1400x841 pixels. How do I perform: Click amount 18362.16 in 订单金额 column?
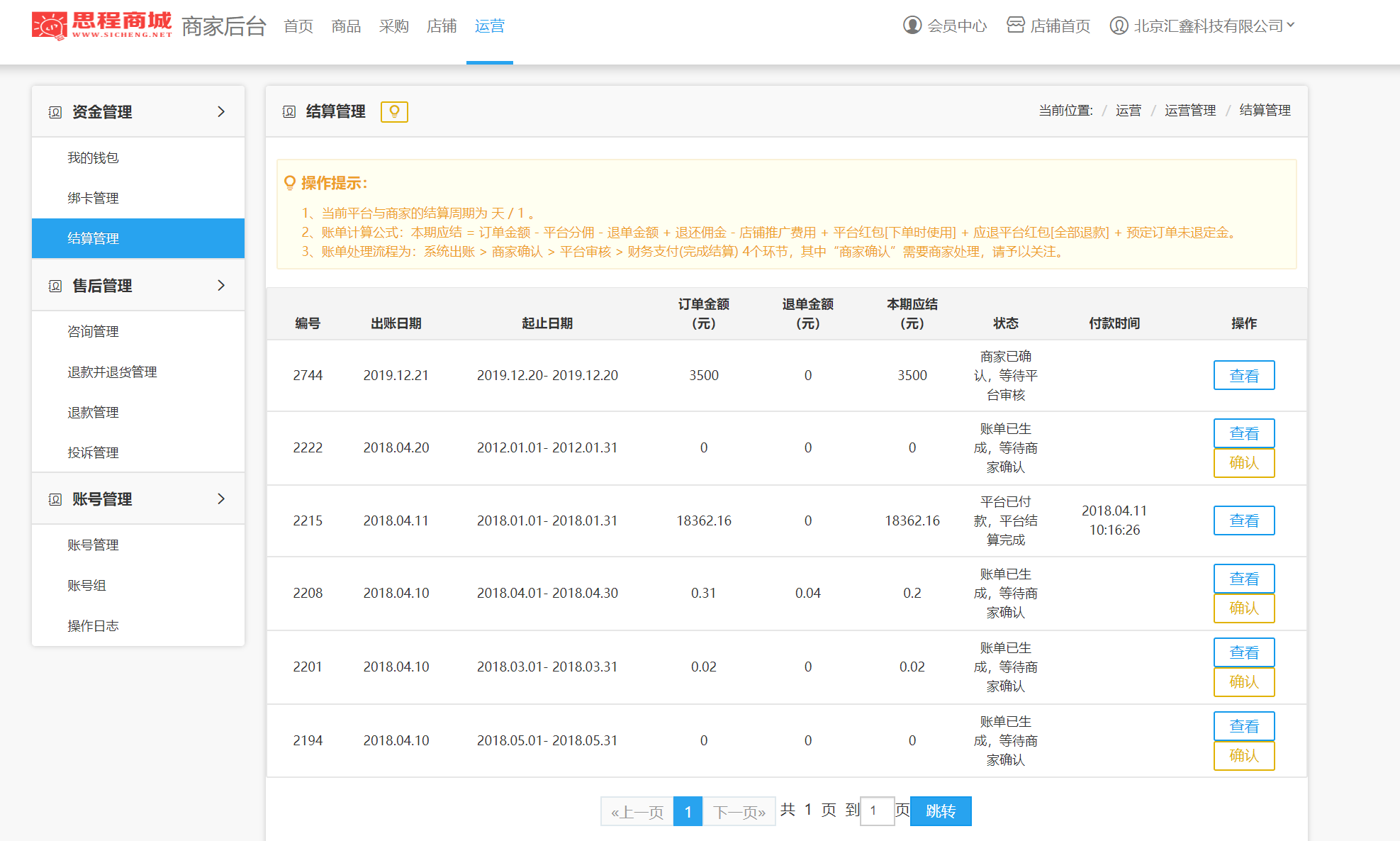[704, 520]
